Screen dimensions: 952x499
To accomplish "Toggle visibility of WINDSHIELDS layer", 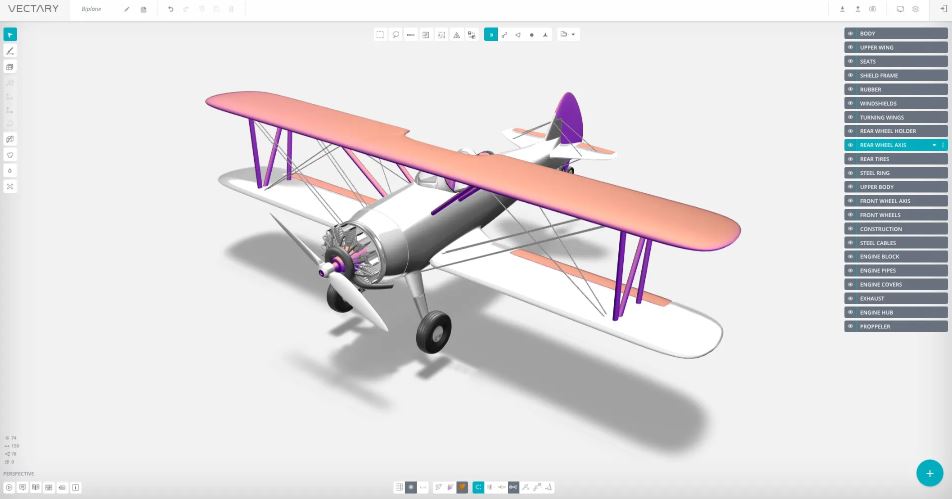I will pos(851,103).
